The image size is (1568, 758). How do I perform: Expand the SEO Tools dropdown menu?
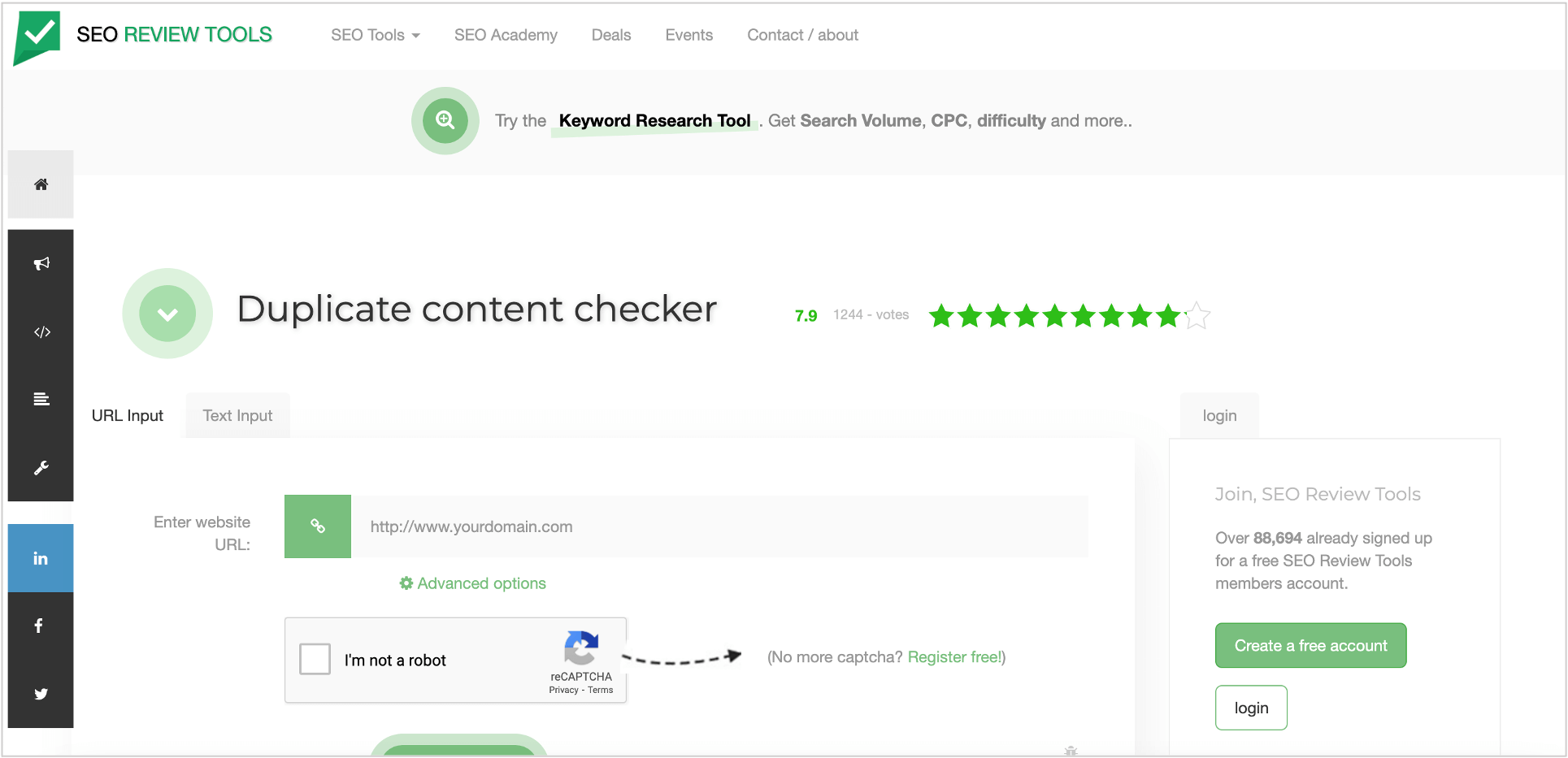(x=376, y=35)
